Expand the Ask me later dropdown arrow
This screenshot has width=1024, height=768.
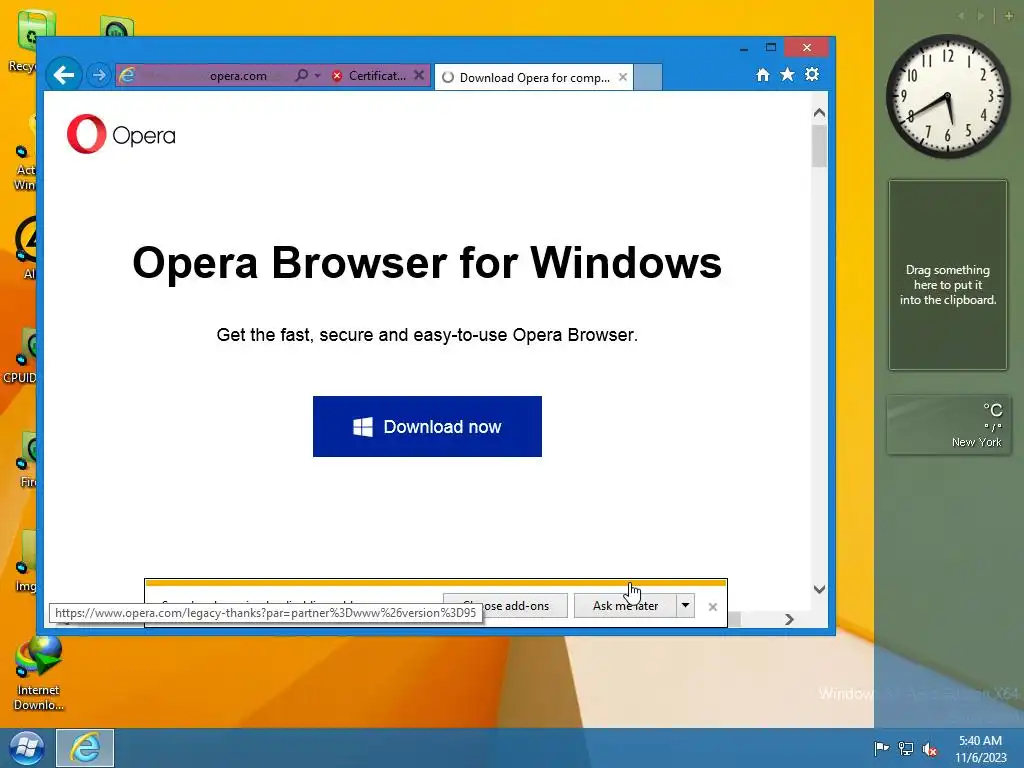685,606
